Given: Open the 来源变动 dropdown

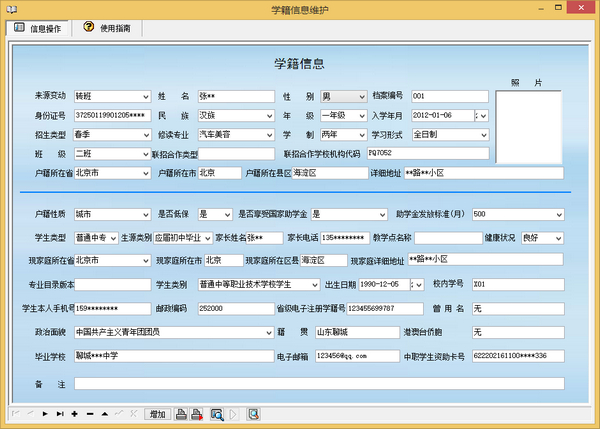Looking at the screenshot, I should point(146,97).
